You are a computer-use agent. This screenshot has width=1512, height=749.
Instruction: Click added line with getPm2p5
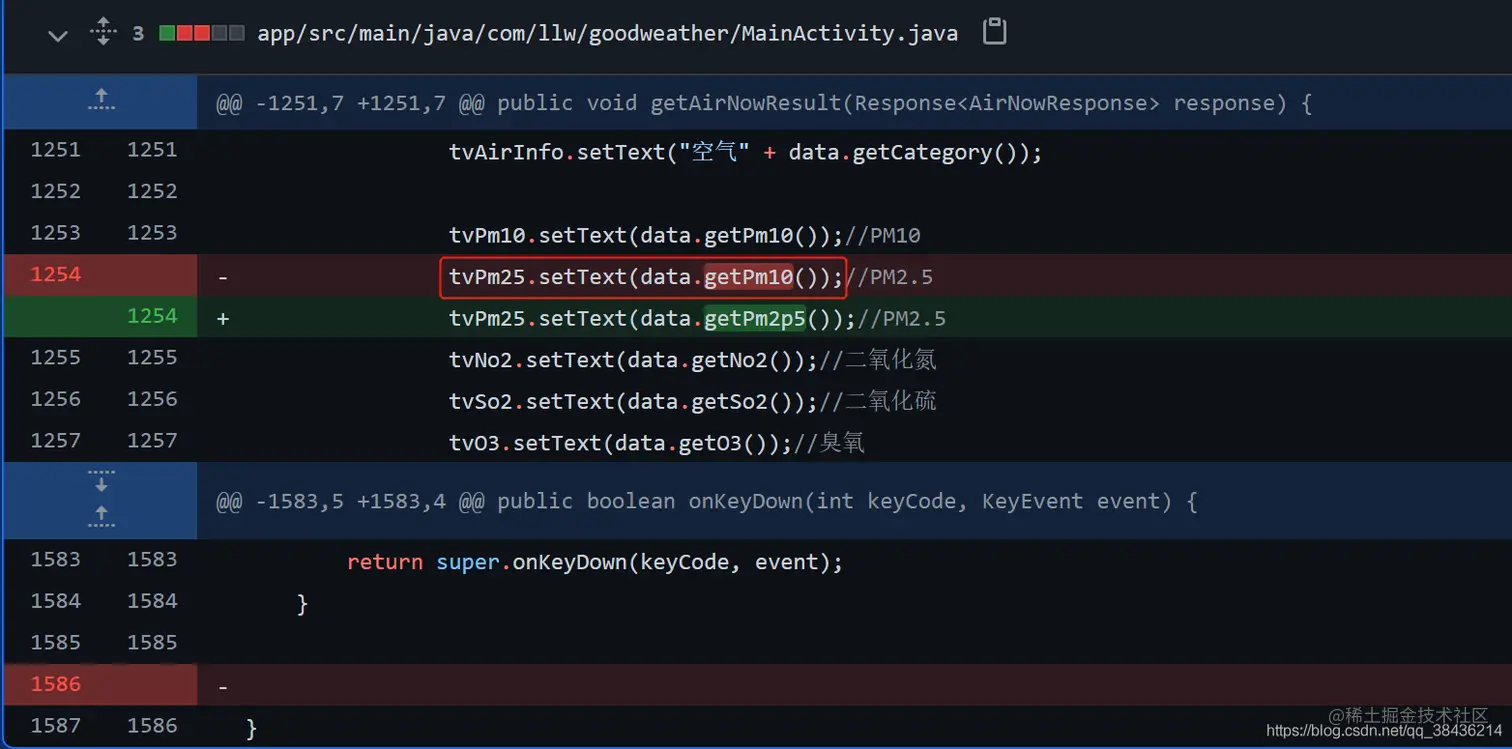[697, 319]
